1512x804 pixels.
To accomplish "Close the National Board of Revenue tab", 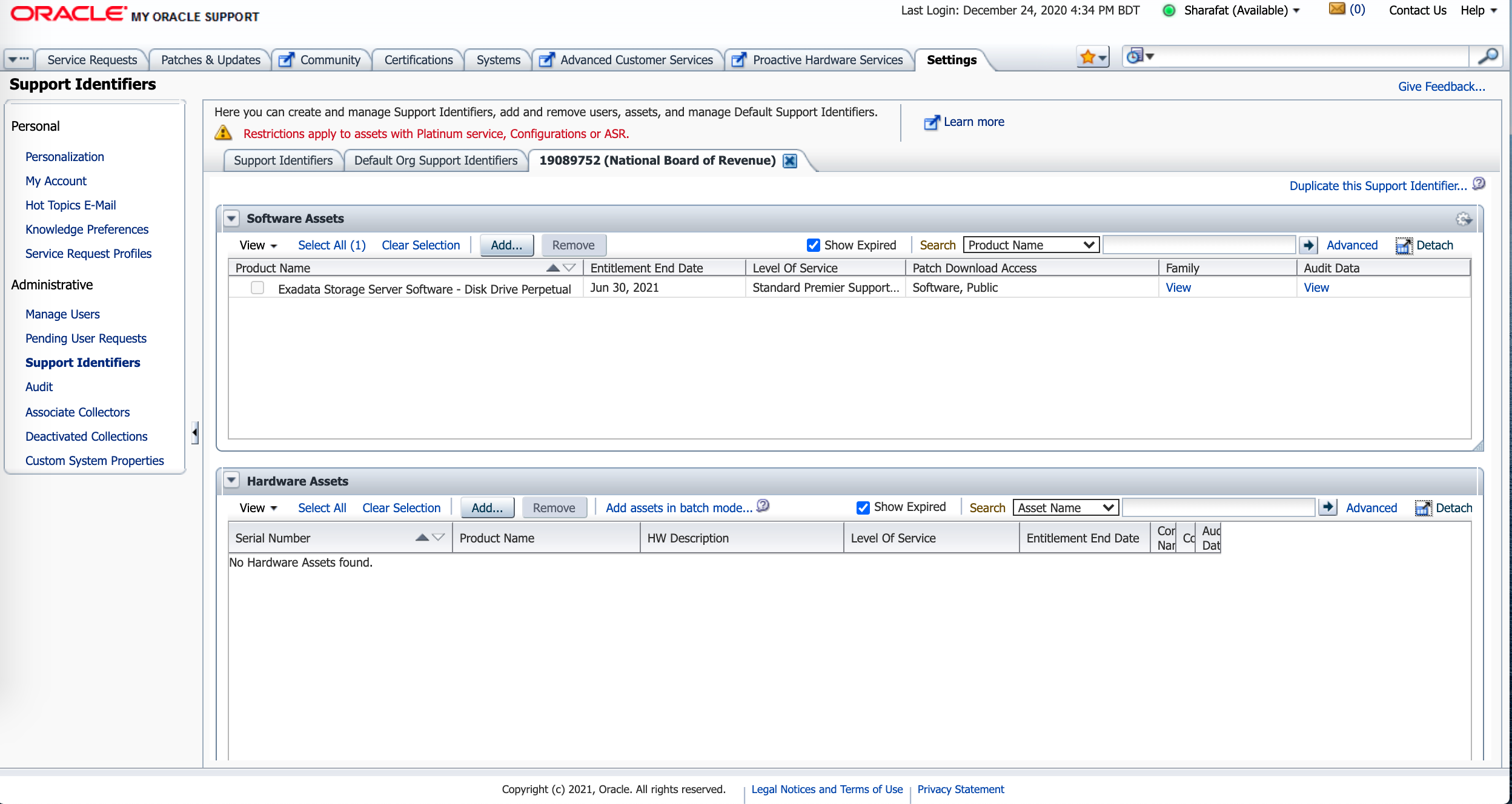I will coord(790,161).
